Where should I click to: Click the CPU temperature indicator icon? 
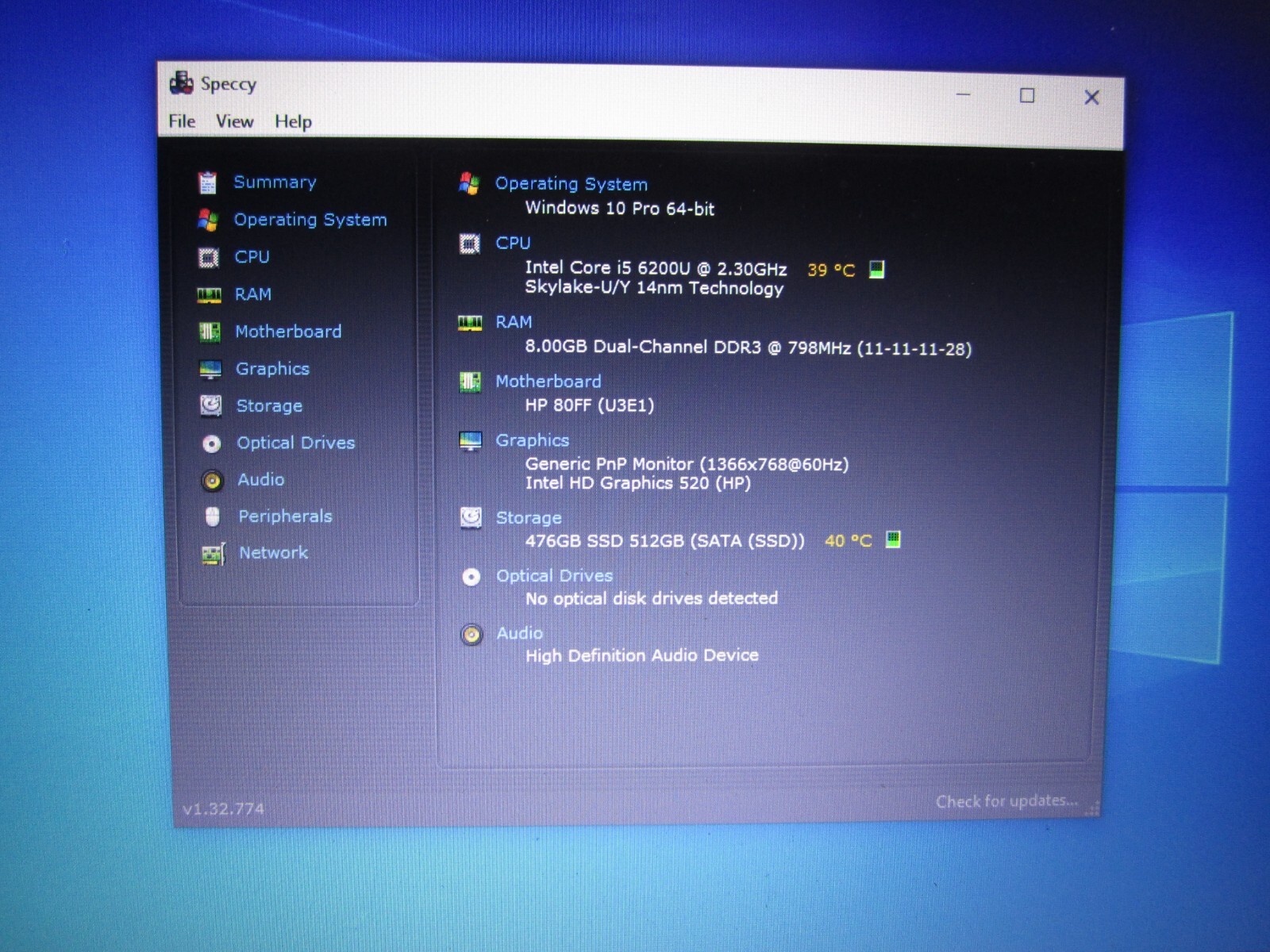coord(876,270)
